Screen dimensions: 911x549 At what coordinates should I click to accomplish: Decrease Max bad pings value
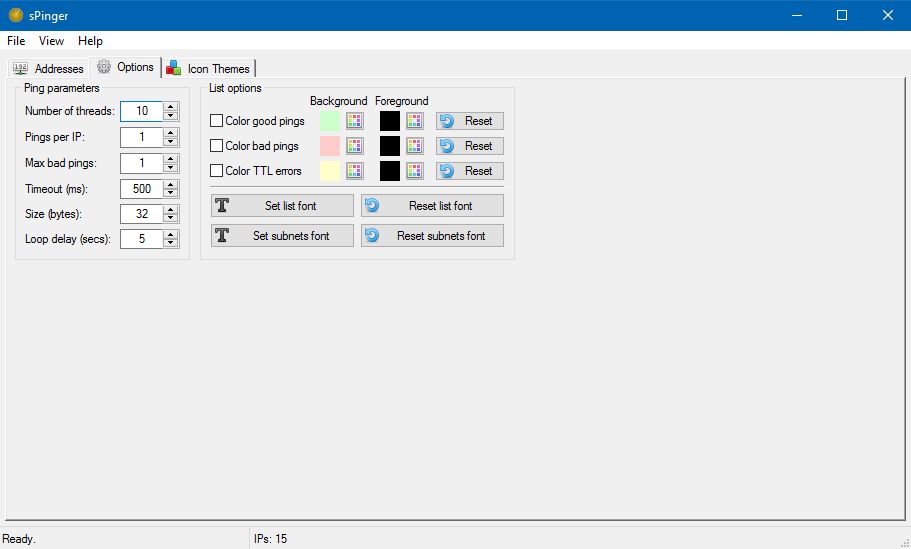click(170, 168)
